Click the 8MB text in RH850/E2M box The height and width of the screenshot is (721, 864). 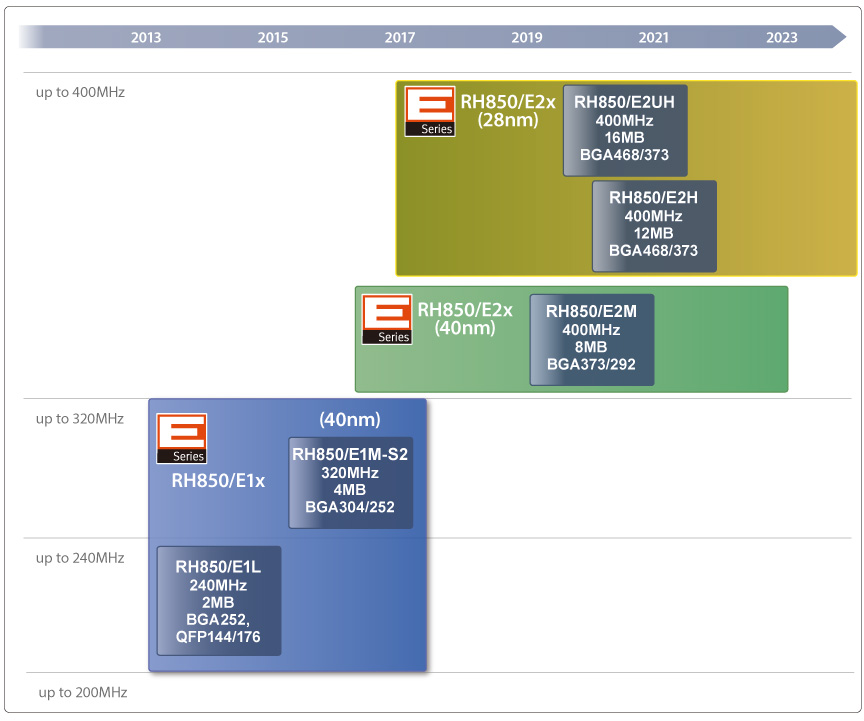pyautogui.click(x=591, y=347)
